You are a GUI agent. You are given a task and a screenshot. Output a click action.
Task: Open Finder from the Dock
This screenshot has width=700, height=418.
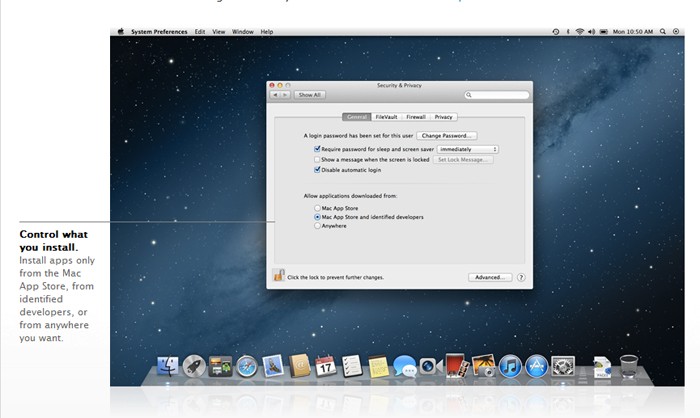168,366
